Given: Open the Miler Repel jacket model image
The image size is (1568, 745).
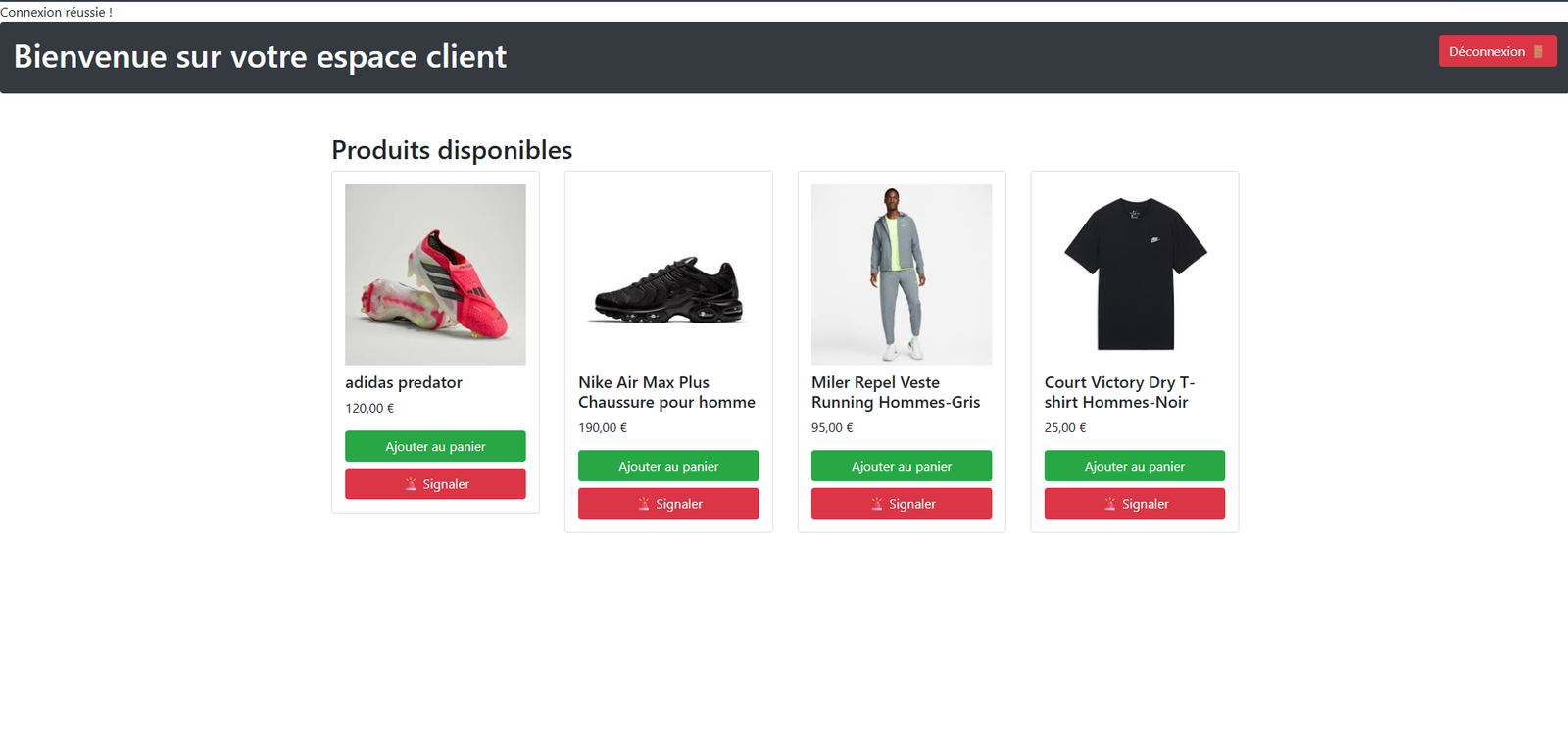Looking at the screenshot, I should coord(902,274).
